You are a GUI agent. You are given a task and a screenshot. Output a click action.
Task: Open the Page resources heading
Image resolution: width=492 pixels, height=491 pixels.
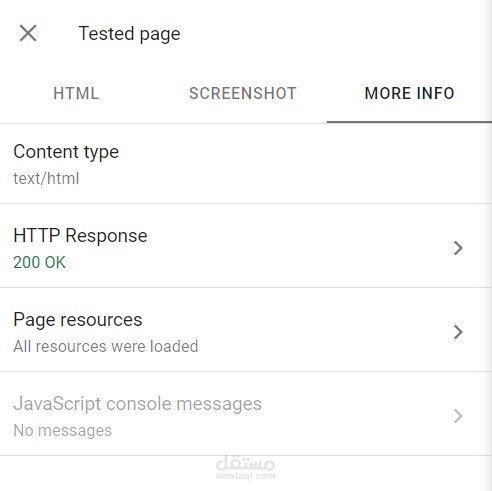78,320
